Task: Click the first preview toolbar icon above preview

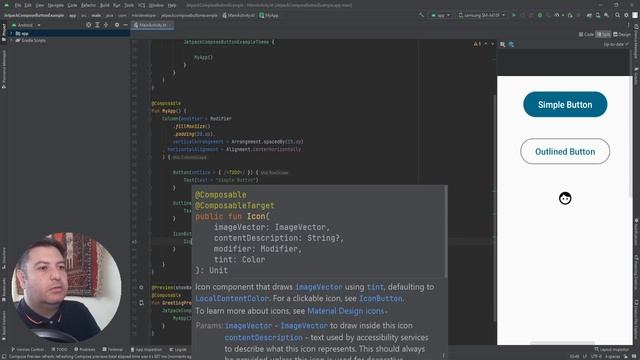Action: (503, 44)
